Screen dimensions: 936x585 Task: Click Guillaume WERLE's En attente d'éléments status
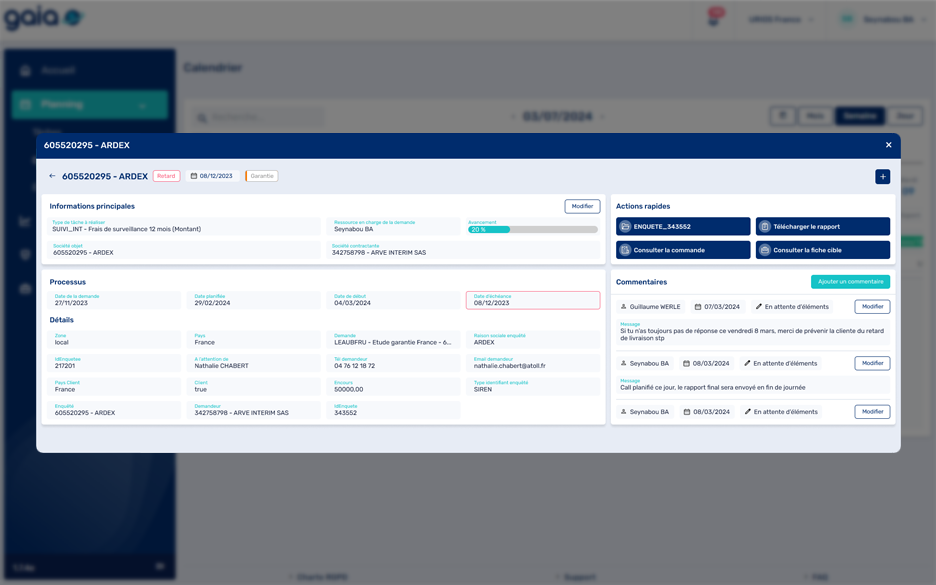coord(792,307)
